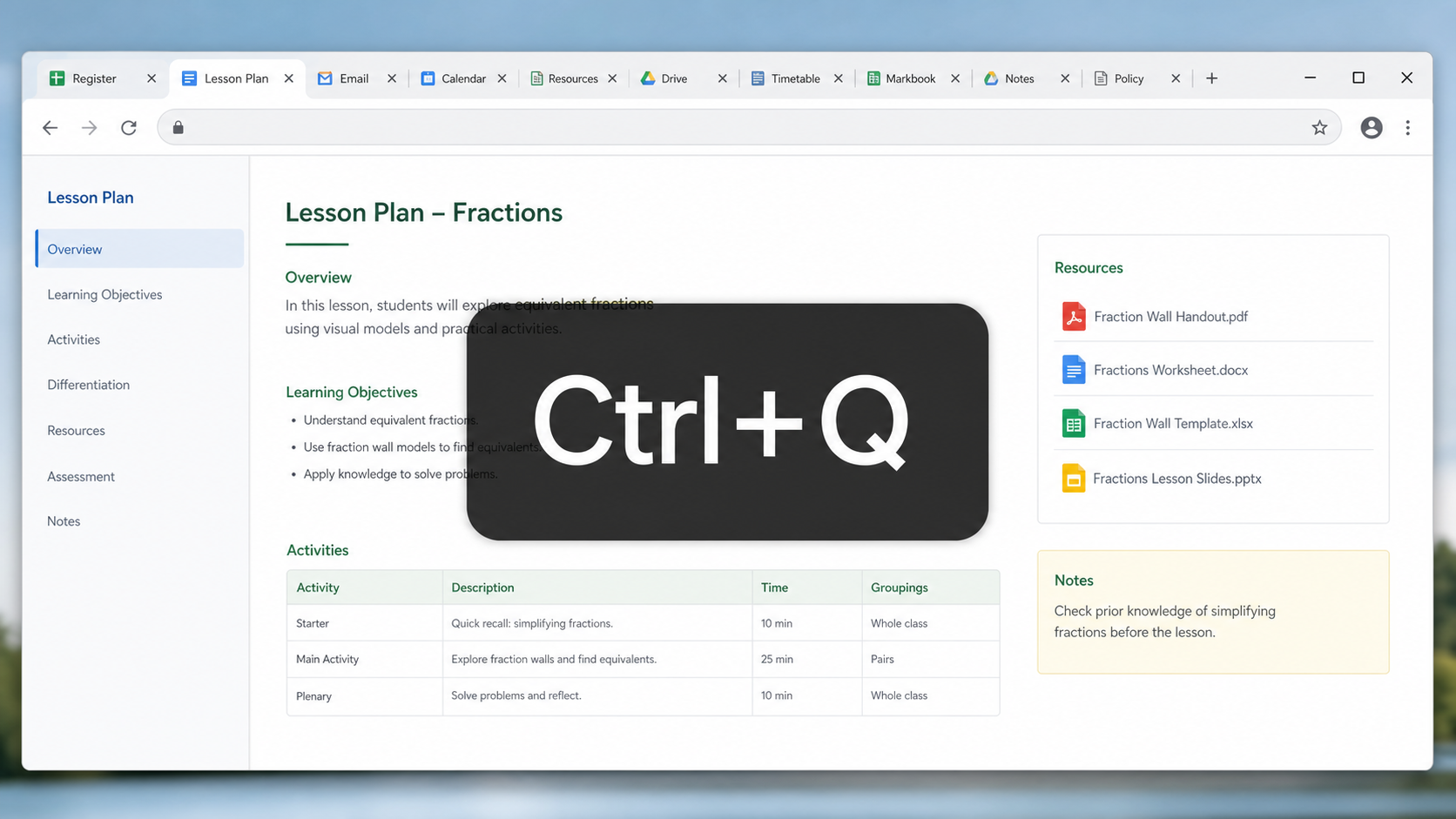Go to Learning Objectives in the sidebar
The image size is (1456, 819).
coord(104,294)
